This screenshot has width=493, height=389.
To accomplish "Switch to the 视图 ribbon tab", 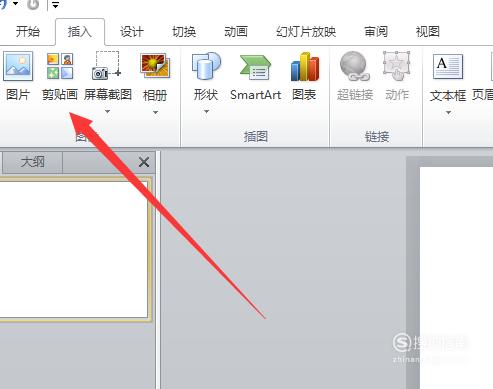I will pyautogui.click(x=428, y=32).
